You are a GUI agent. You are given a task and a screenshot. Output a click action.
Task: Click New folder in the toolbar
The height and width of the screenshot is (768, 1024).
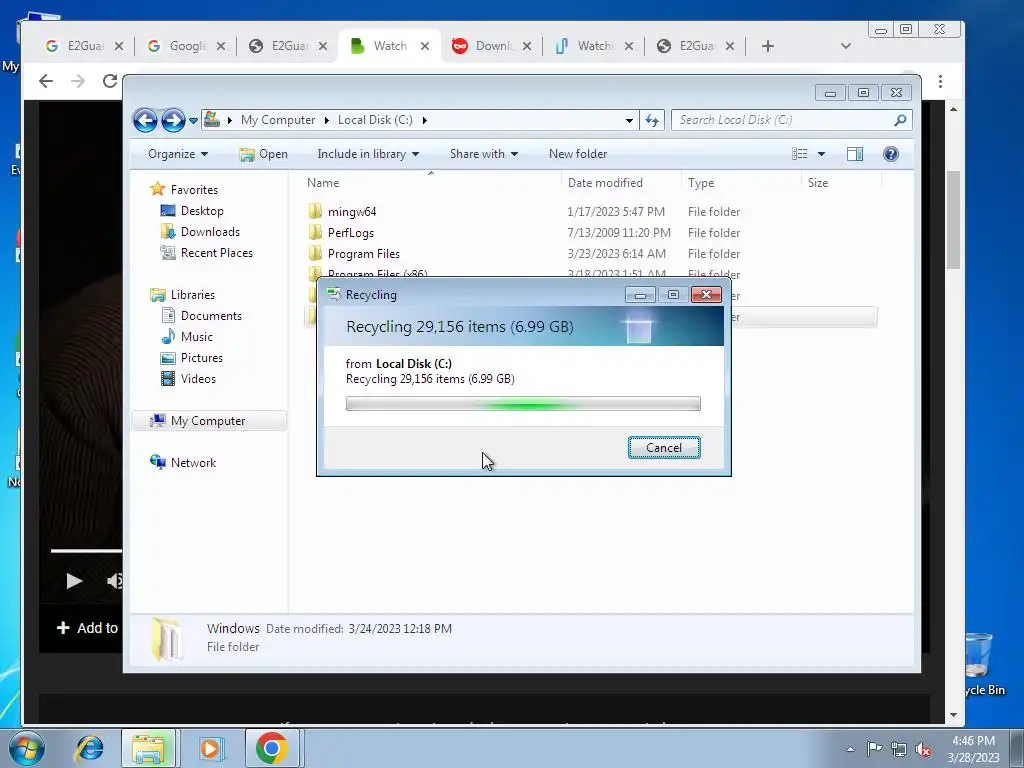[x=578, y=154]
